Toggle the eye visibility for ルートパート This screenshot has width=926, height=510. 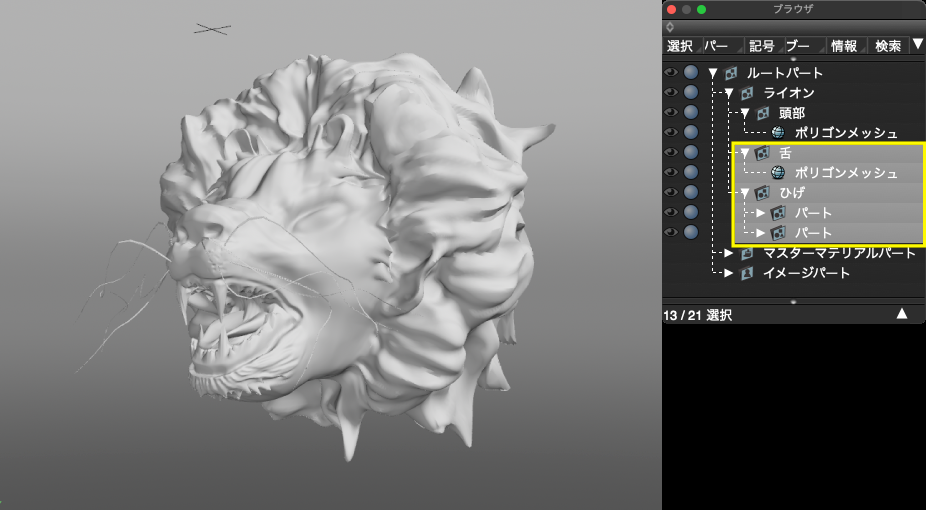coord(670,73)
